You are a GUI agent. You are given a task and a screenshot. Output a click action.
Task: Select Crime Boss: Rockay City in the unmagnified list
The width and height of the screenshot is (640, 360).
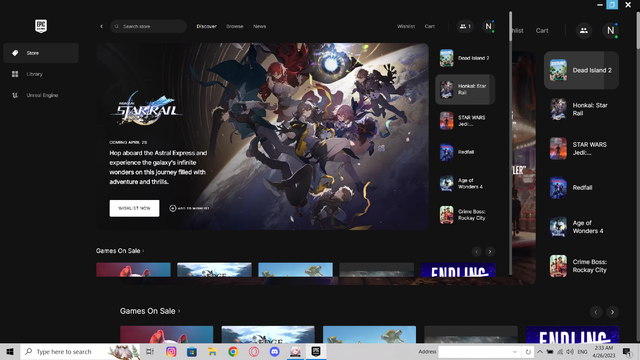pyautogui.click(x=465, y=215)
